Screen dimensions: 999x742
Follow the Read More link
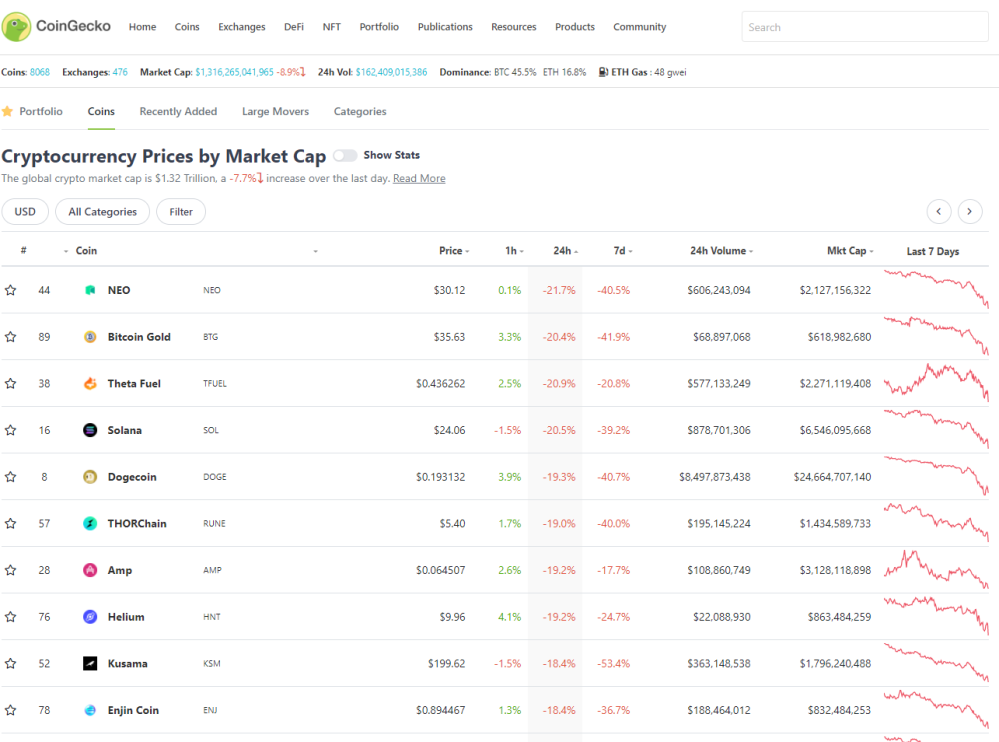coord(419,178)
